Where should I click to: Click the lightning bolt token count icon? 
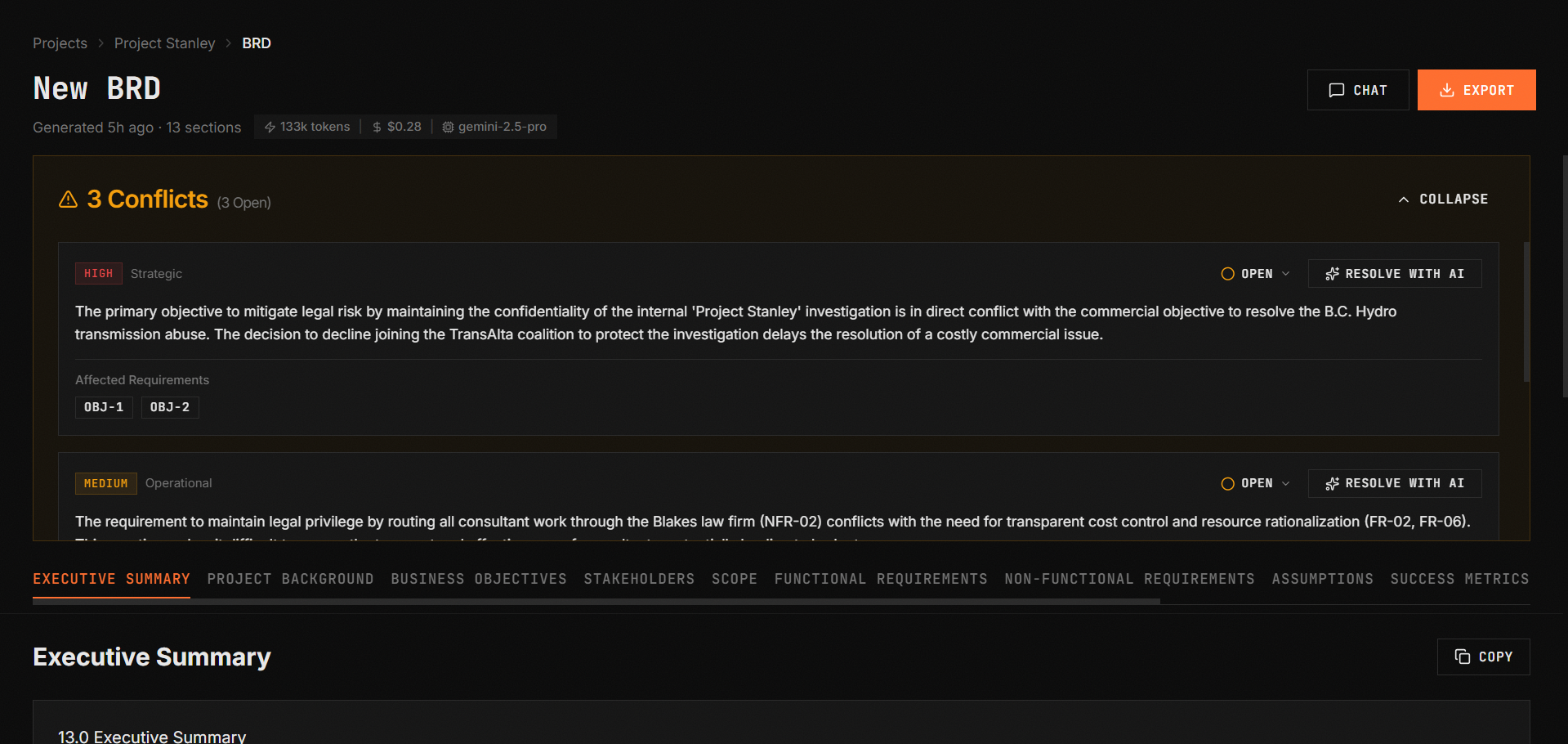(x=270, y=128)
